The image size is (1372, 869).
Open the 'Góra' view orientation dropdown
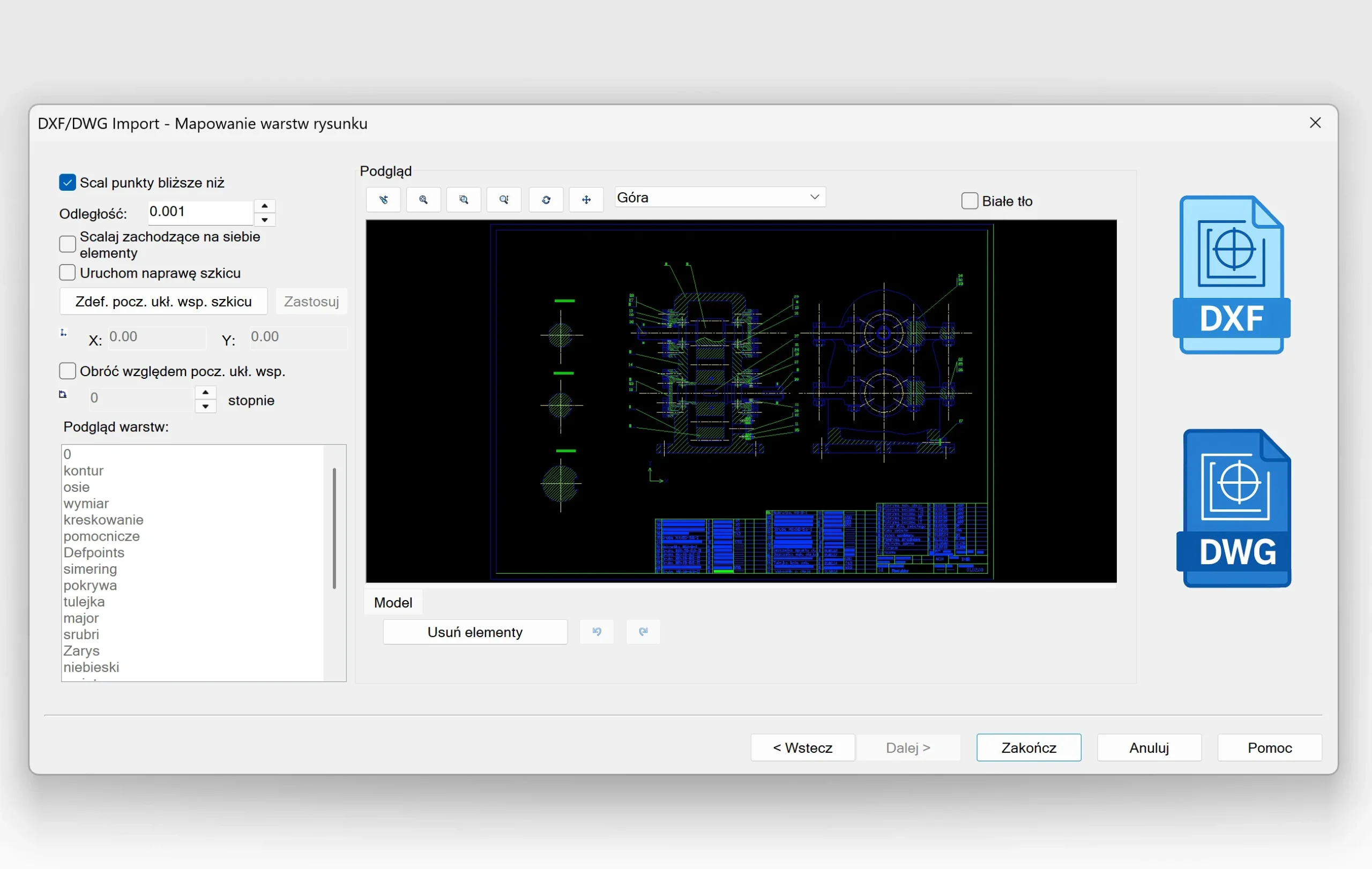click(720, 198)
